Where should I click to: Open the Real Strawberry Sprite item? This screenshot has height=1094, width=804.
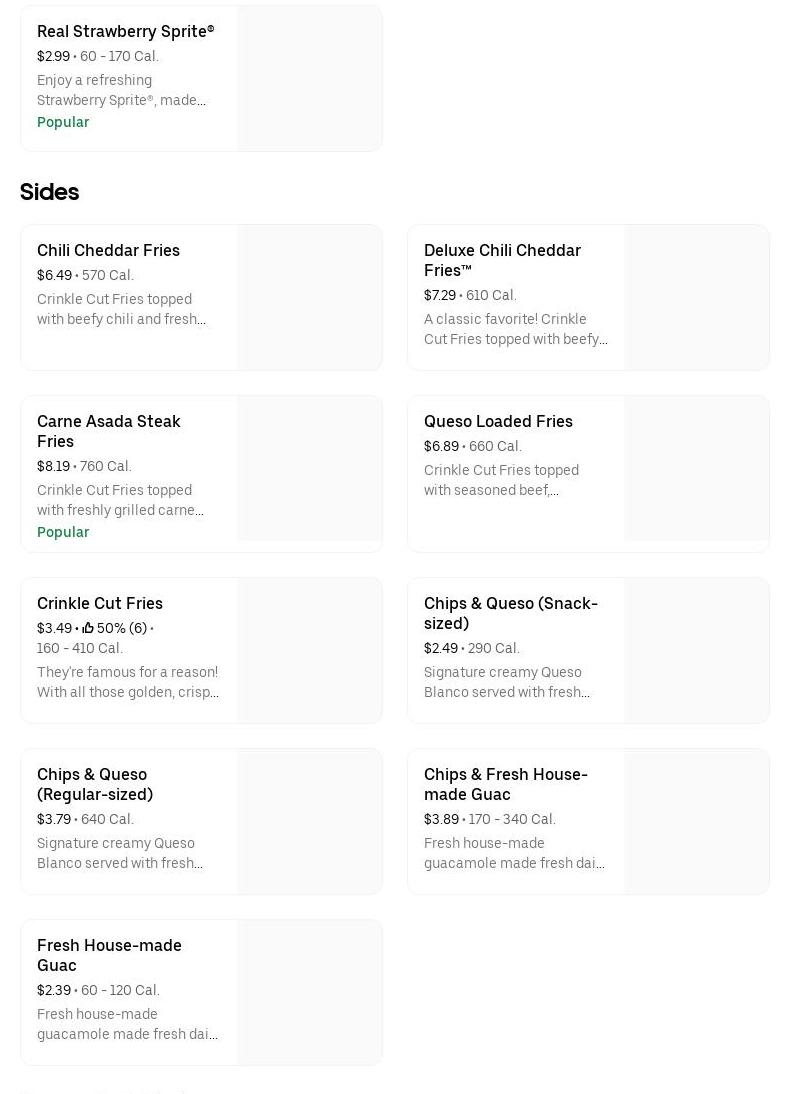[126, 32]
